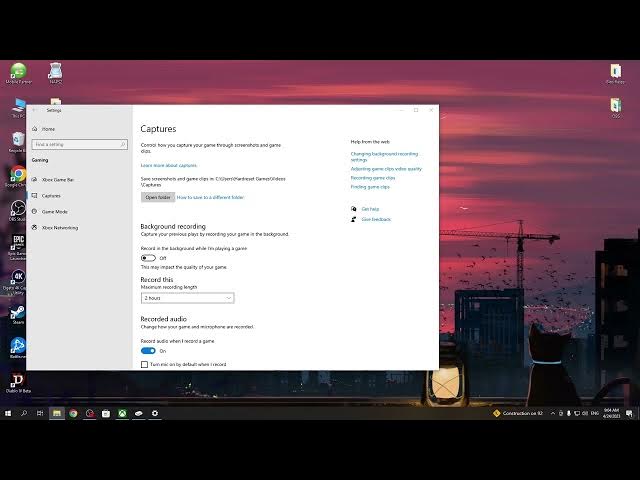Image resolution: width=640 pixels, height=480 pixels.
Task: Click the Get help icon
Action: click(x=353, y=209)
